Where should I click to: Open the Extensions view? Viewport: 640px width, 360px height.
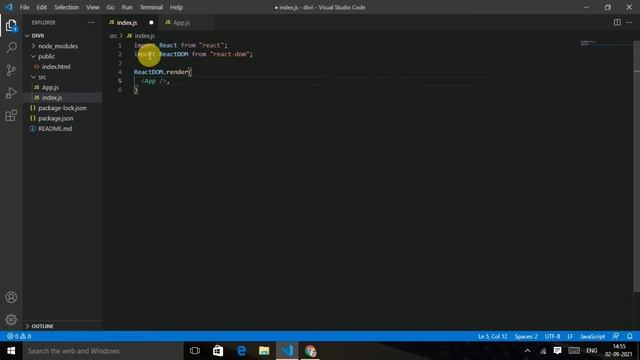11,116
